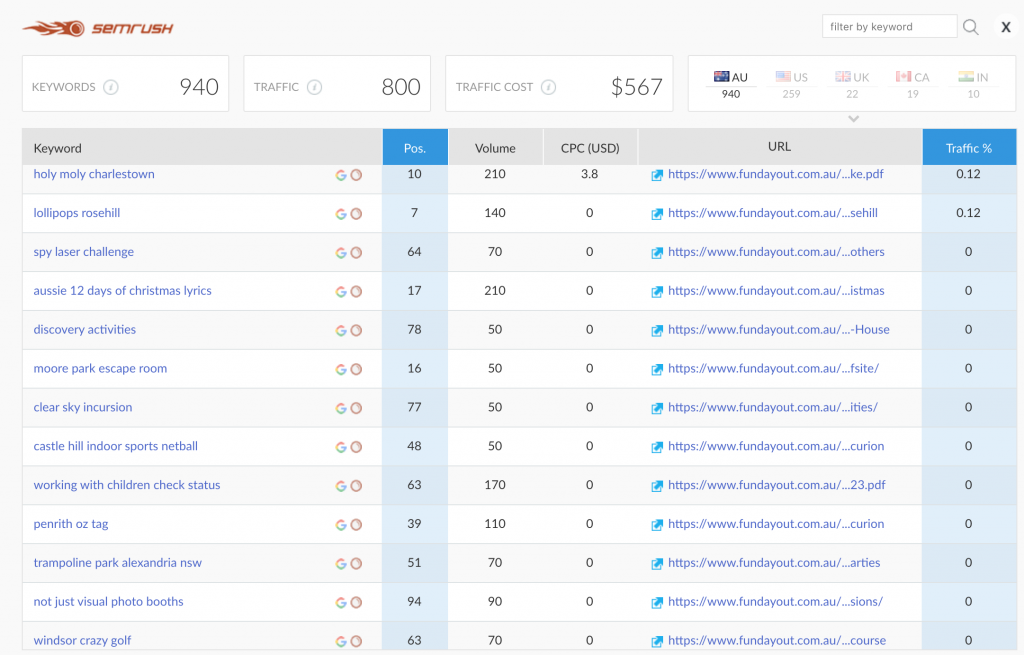Image resolution: width=1024 pixels, height=655 pixels.
Task: Open keyword moore park escape room
Action: pyautogui.click(x=100, y=368)
